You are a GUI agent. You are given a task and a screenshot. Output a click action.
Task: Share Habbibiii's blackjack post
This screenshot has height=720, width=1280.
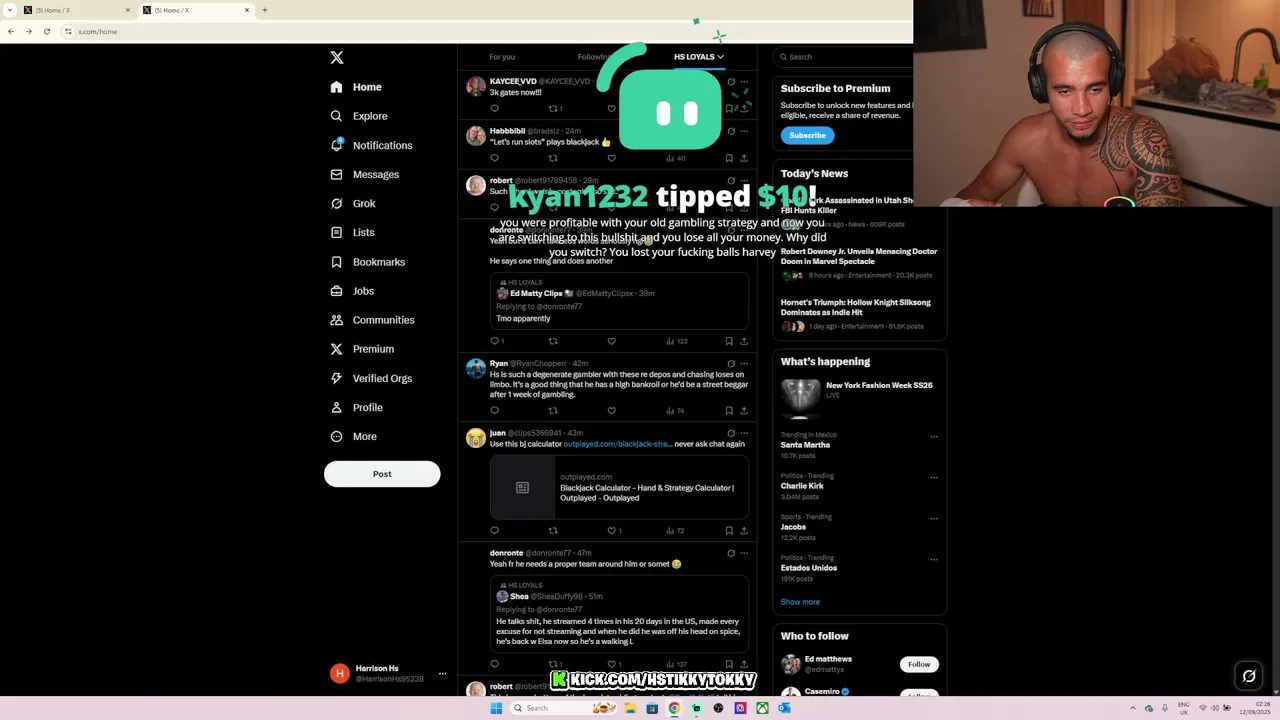point(743,158)
